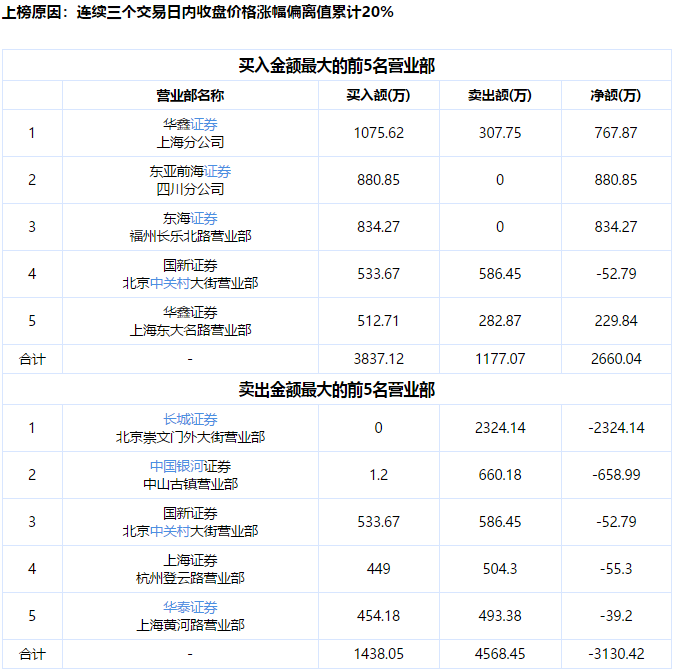Open 上海证券 杭州登云路营业部 link
This screenshot has width=674, height=672.
point(190,569)
